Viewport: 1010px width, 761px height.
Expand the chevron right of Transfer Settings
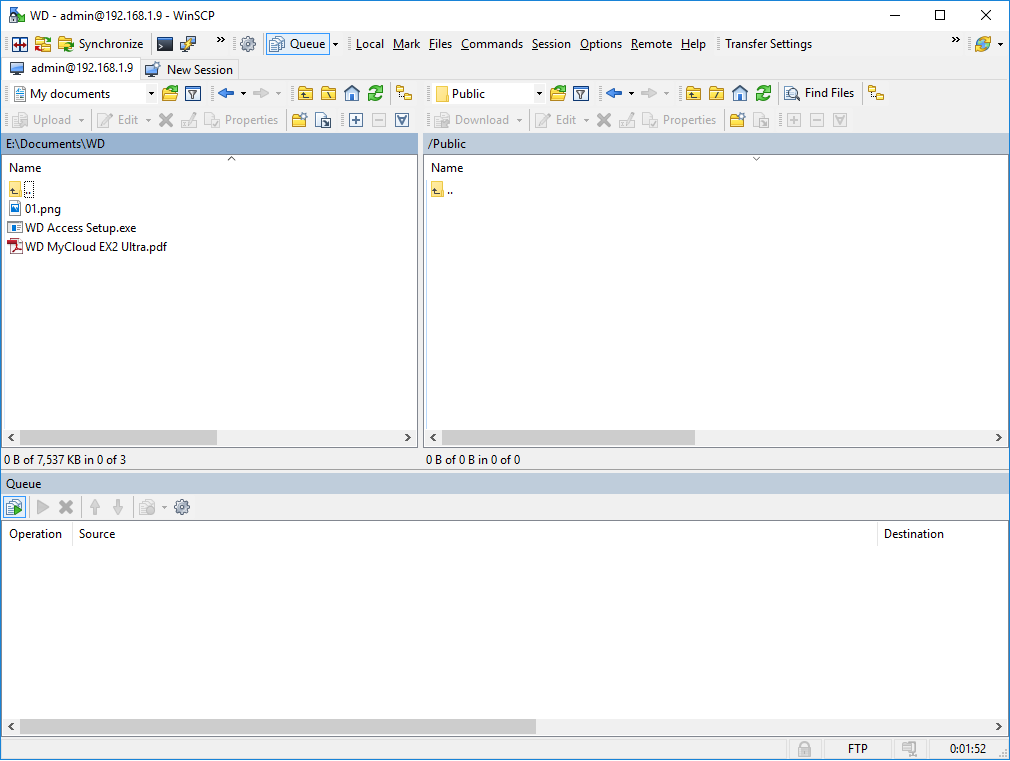pos(955,40)
